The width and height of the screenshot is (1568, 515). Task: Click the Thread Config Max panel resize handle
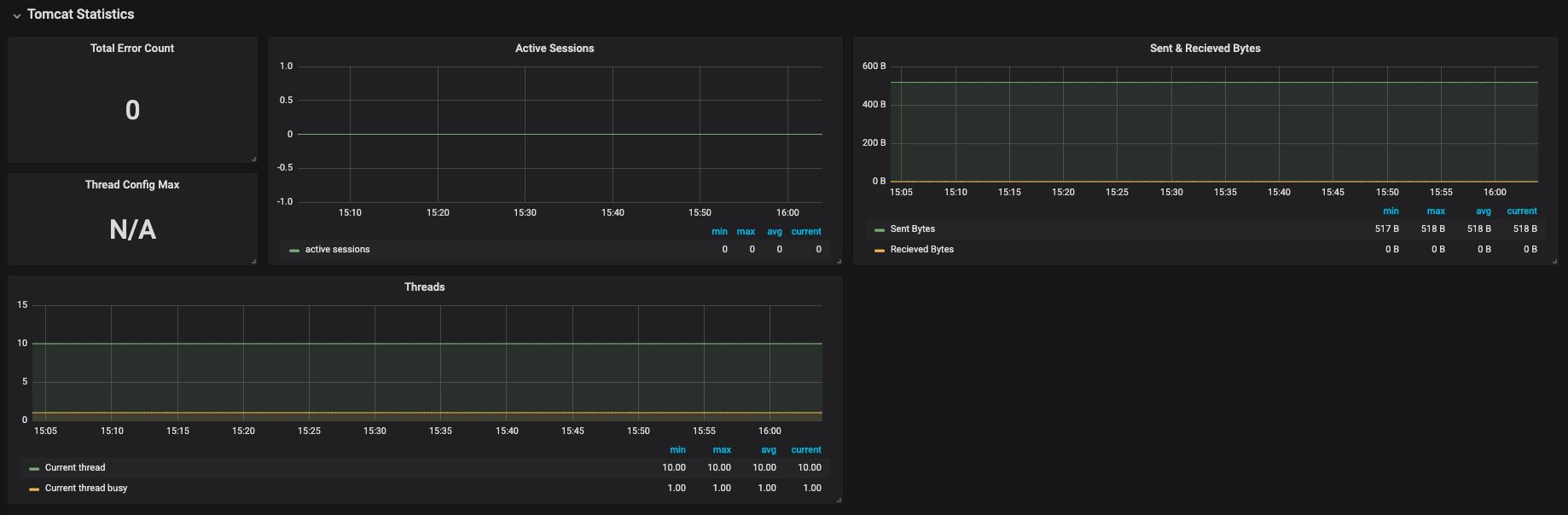[x=253, y=261]
